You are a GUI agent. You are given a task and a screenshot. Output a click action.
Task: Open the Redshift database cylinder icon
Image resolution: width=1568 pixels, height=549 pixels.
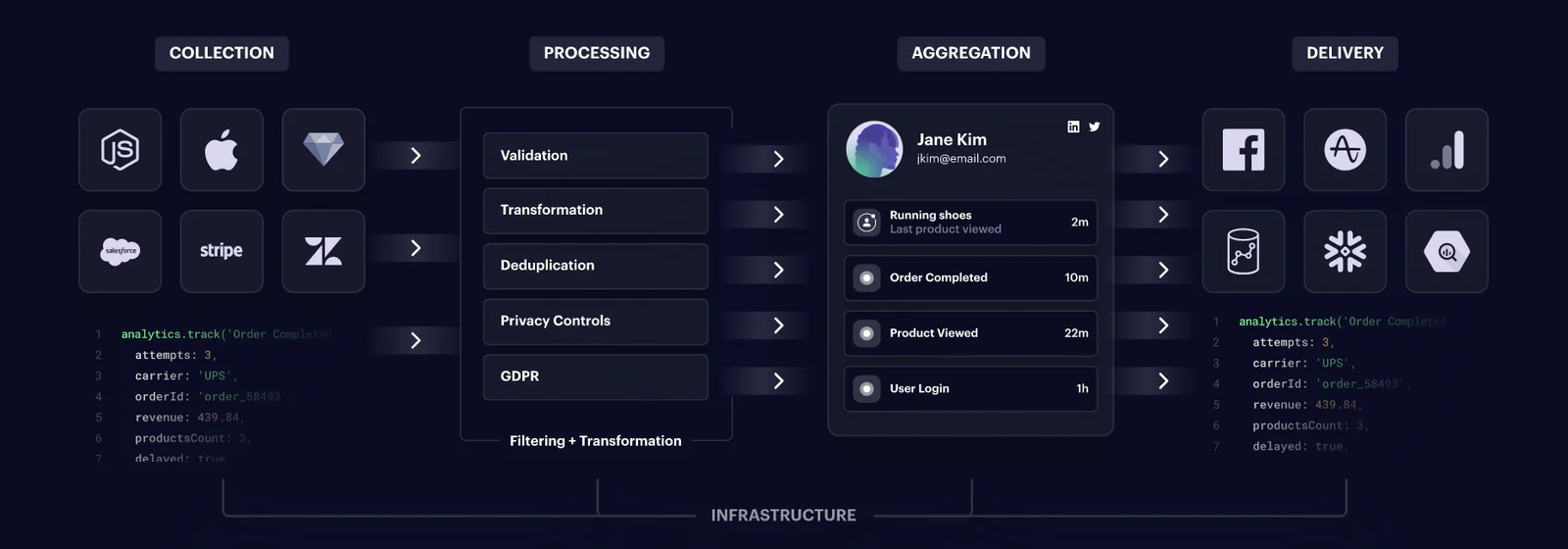point(1243,251)
